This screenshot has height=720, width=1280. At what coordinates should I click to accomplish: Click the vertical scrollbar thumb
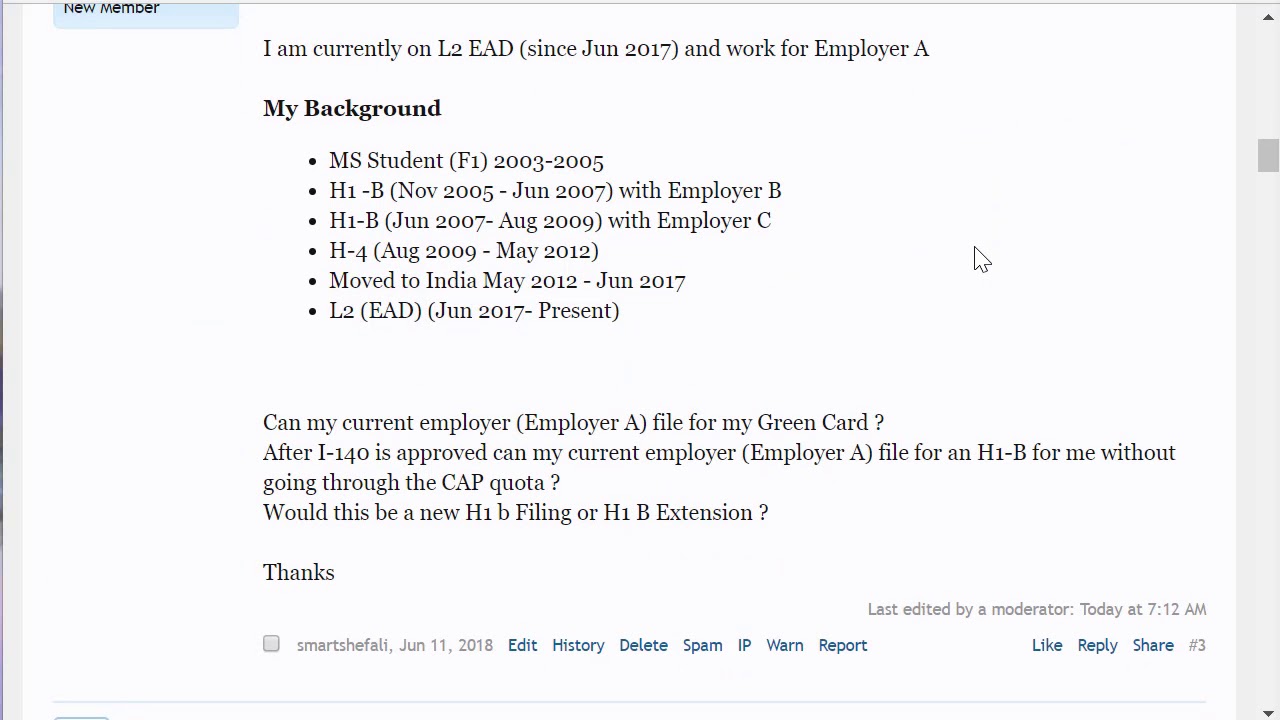pyautogui.click(x=1268, y=156)
